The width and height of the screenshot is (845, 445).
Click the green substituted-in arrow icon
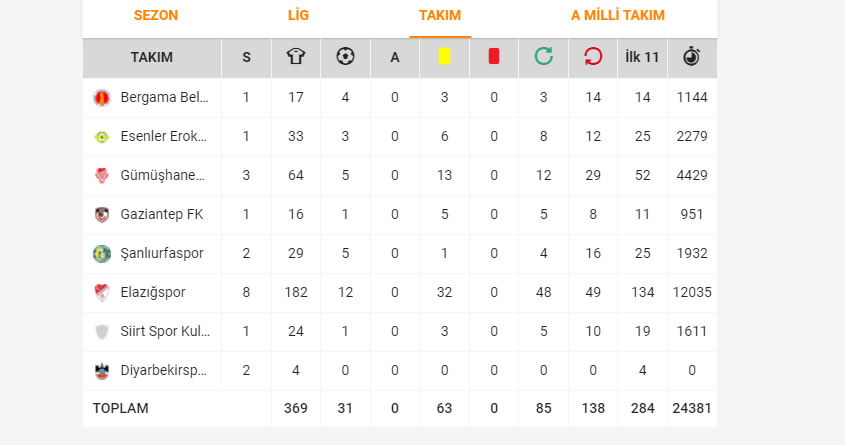click(544, 56)
